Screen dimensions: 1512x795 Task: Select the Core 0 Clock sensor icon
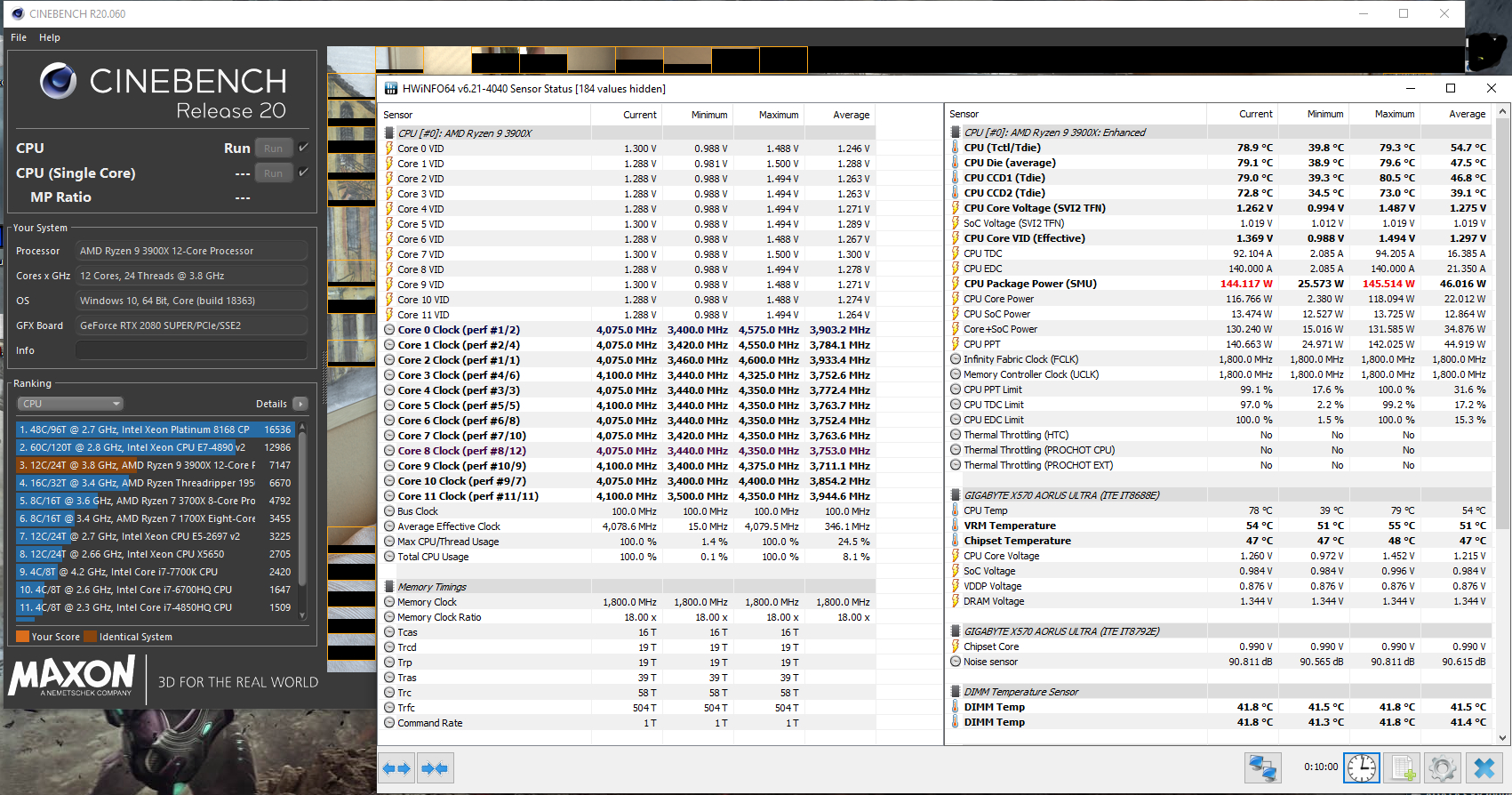coord(389,330)
